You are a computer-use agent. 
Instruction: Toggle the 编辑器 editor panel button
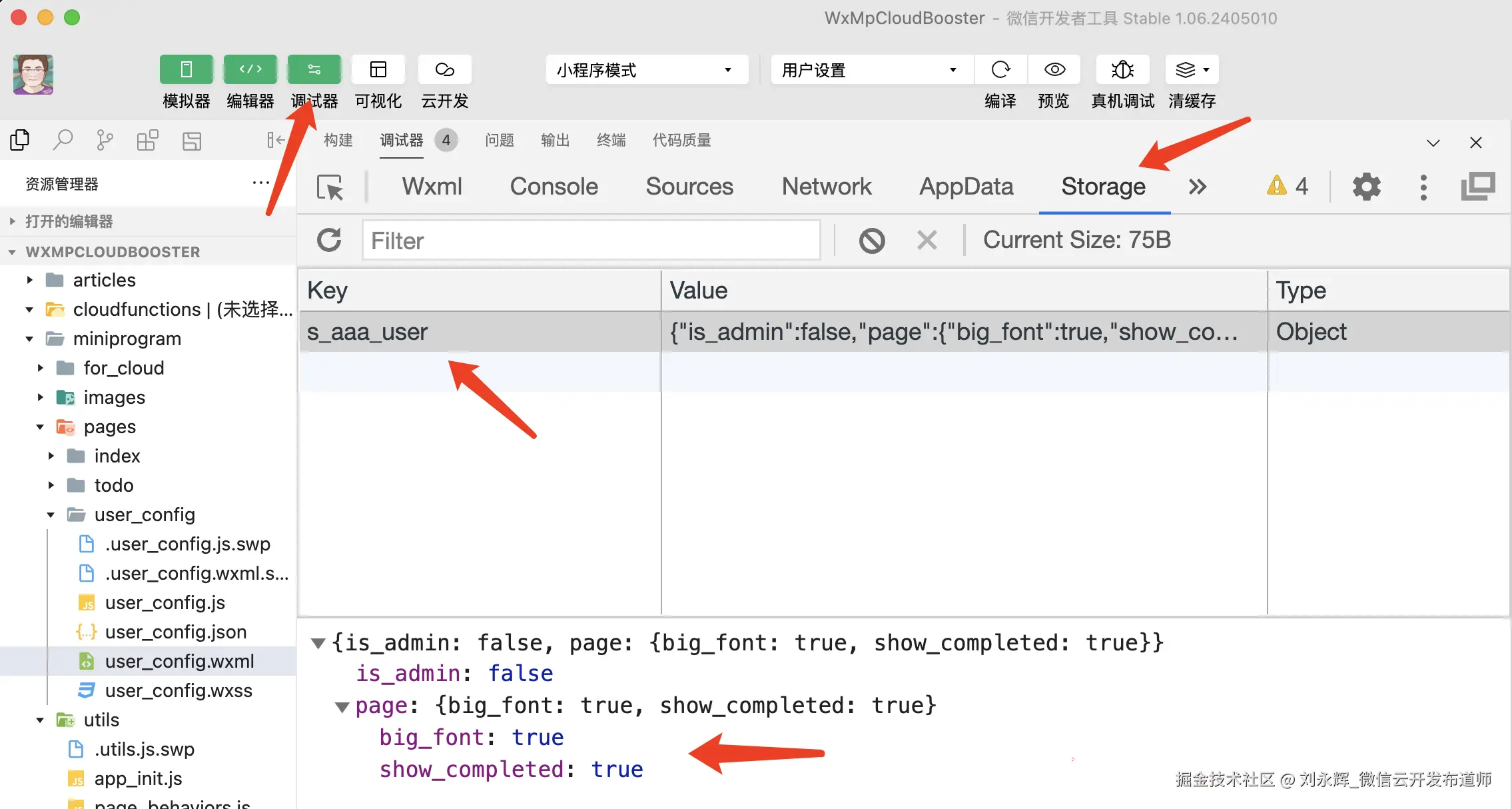pos(250,70)
